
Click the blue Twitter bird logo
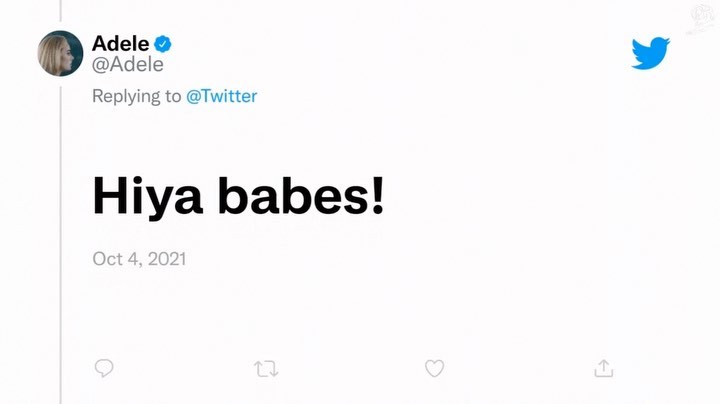click(650, 53)
